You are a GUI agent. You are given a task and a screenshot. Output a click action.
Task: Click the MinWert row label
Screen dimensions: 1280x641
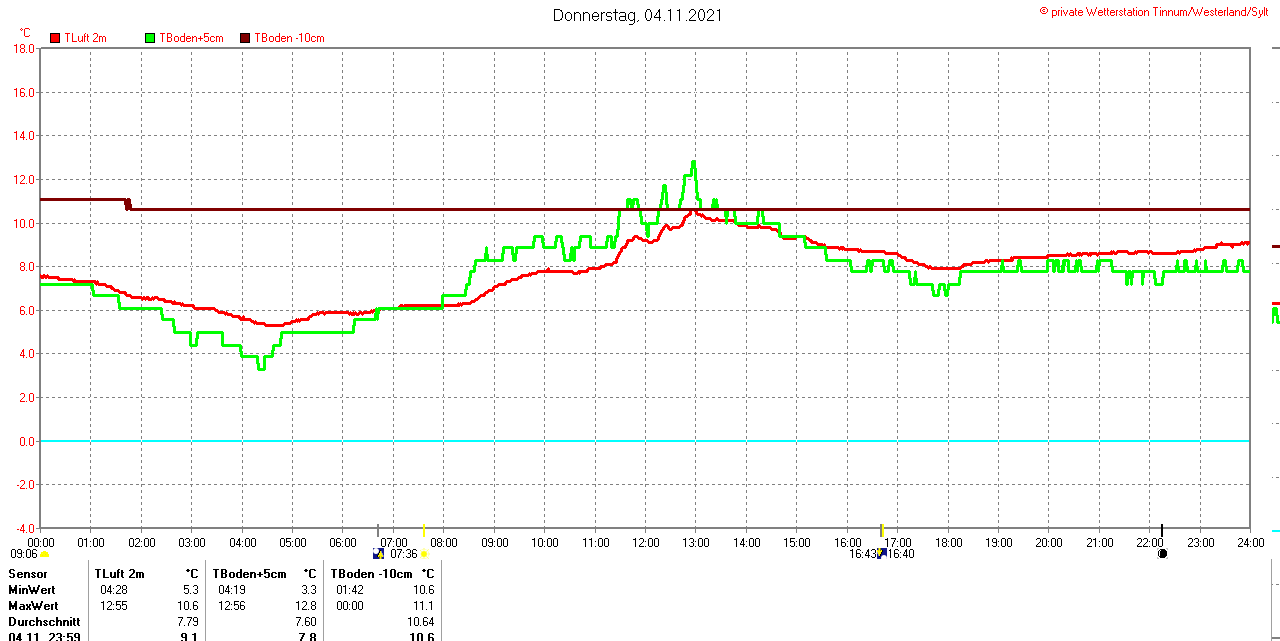pos(33,590)
